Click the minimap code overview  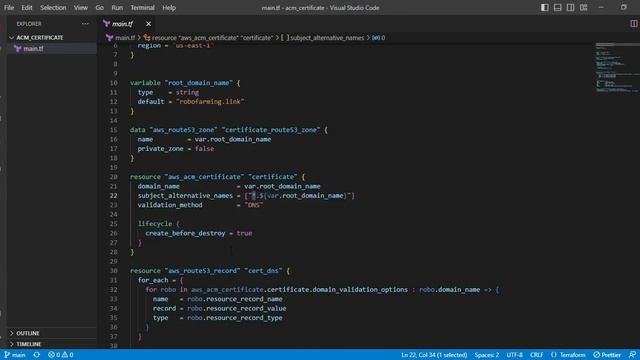617,67
